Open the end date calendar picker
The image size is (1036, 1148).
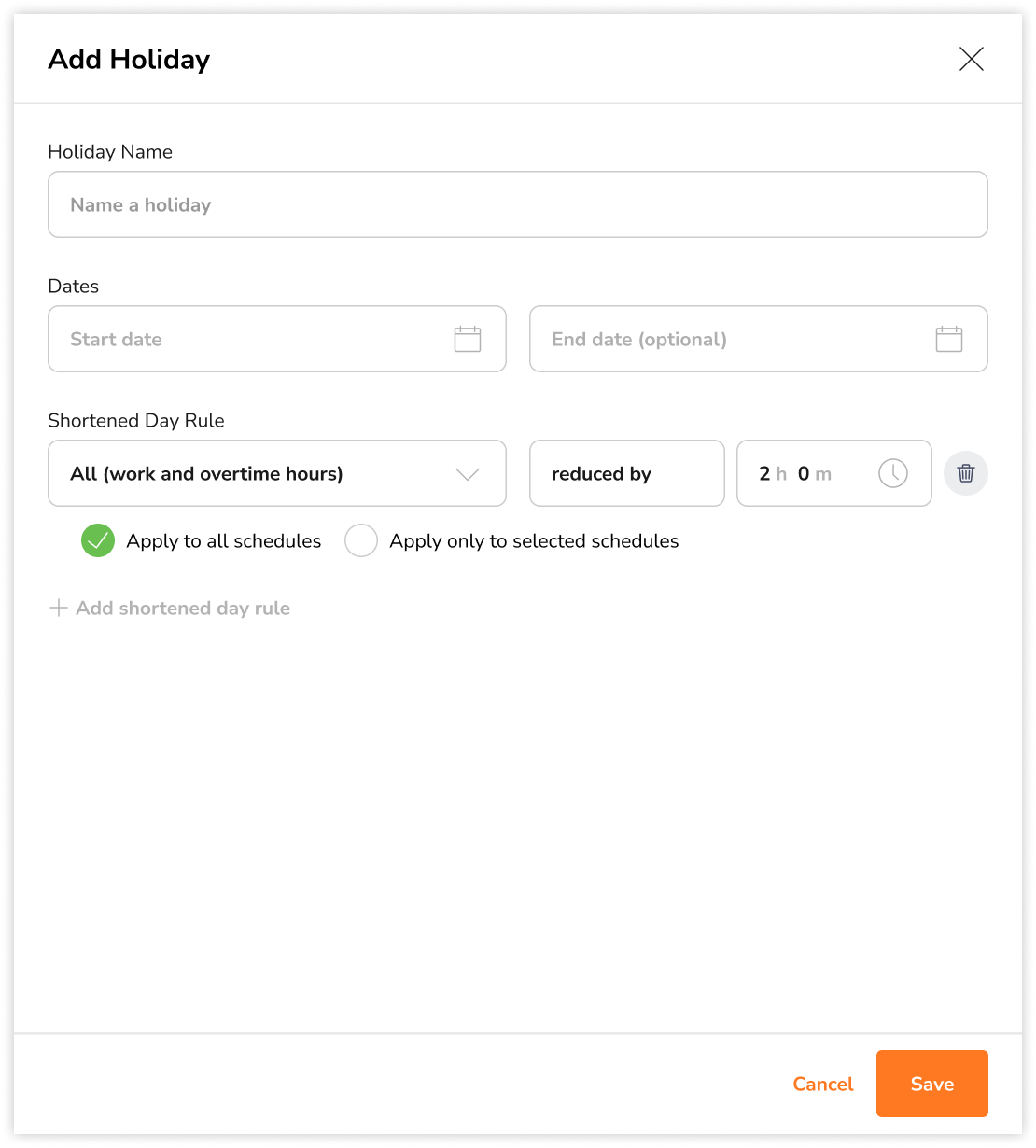(x=949, y=339)
